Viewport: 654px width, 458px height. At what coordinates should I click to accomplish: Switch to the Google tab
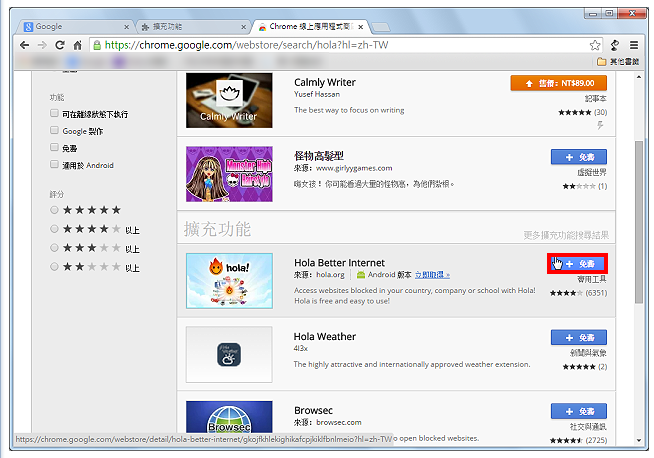coord(75,27)
